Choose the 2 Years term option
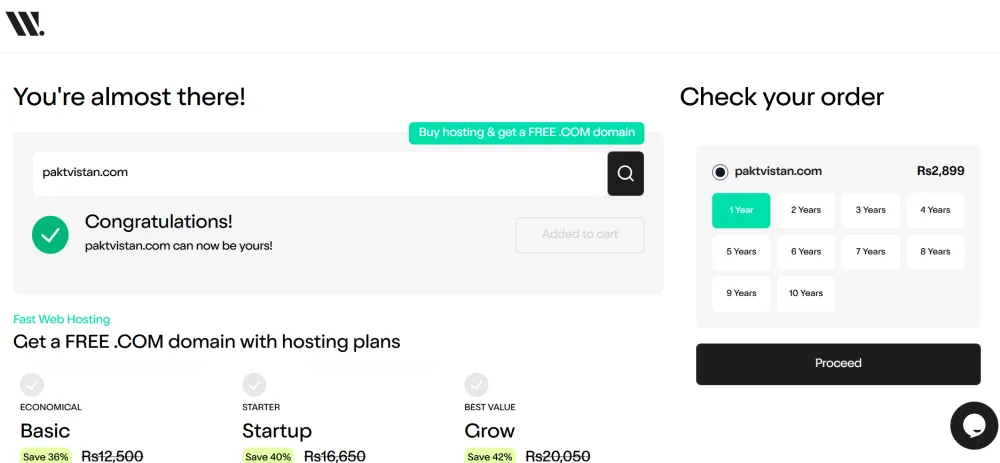The height and width of the screenshot is (463, 1000). 805,210
